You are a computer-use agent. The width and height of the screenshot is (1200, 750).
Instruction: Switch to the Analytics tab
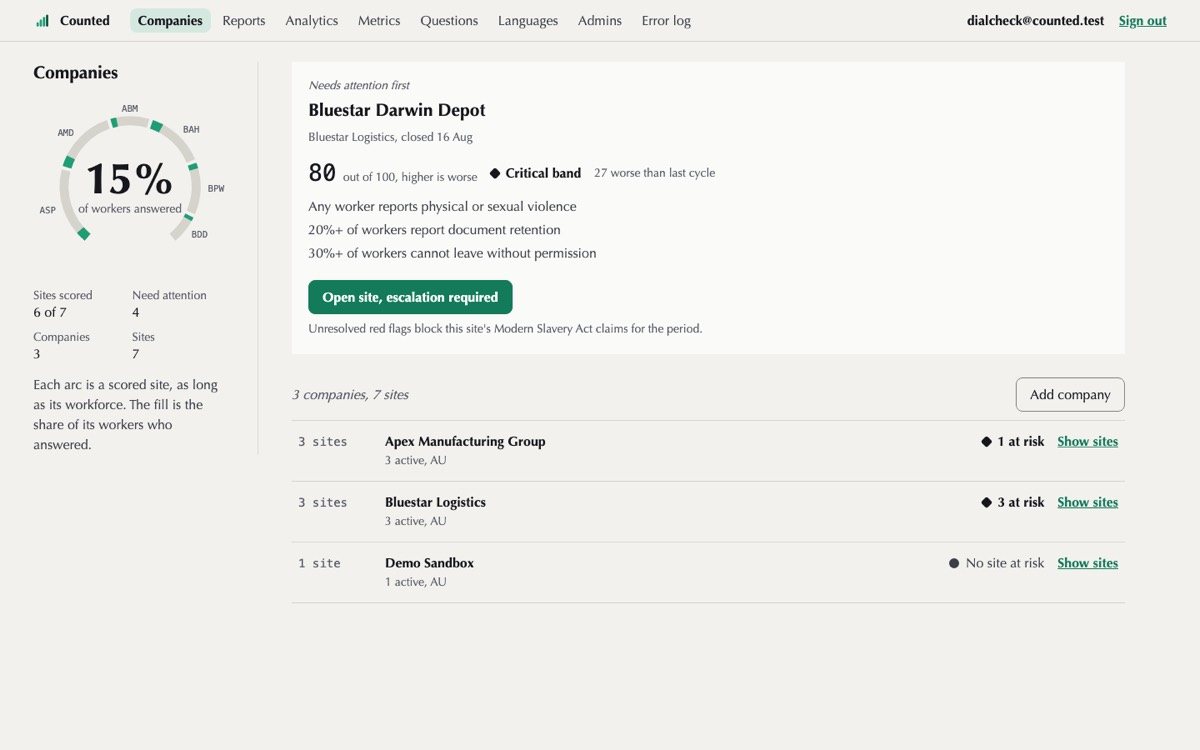pyautogui.click(x=311, y=20)
